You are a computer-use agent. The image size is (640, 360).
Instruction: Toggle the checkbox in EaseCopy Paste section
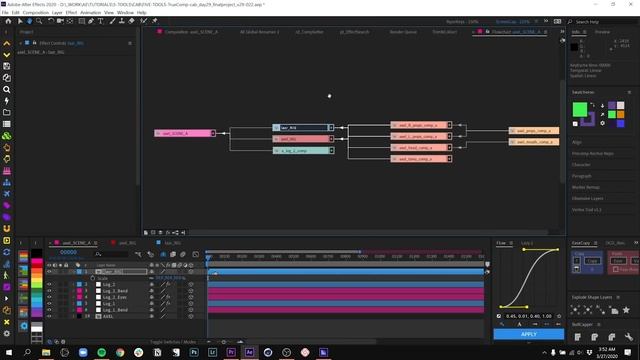(616, 269)
